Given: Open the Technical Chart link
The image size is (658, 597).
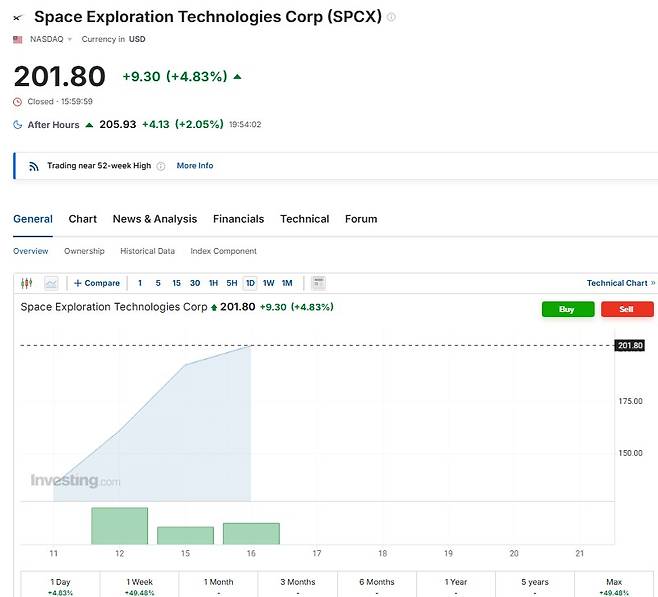Looking at the screenshot, I should [621, 283].
